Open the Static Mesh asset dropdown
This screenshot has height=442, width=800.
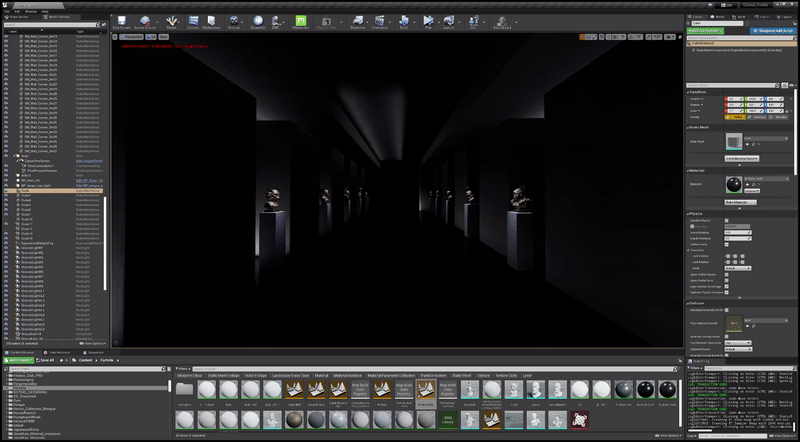[765, 140]
